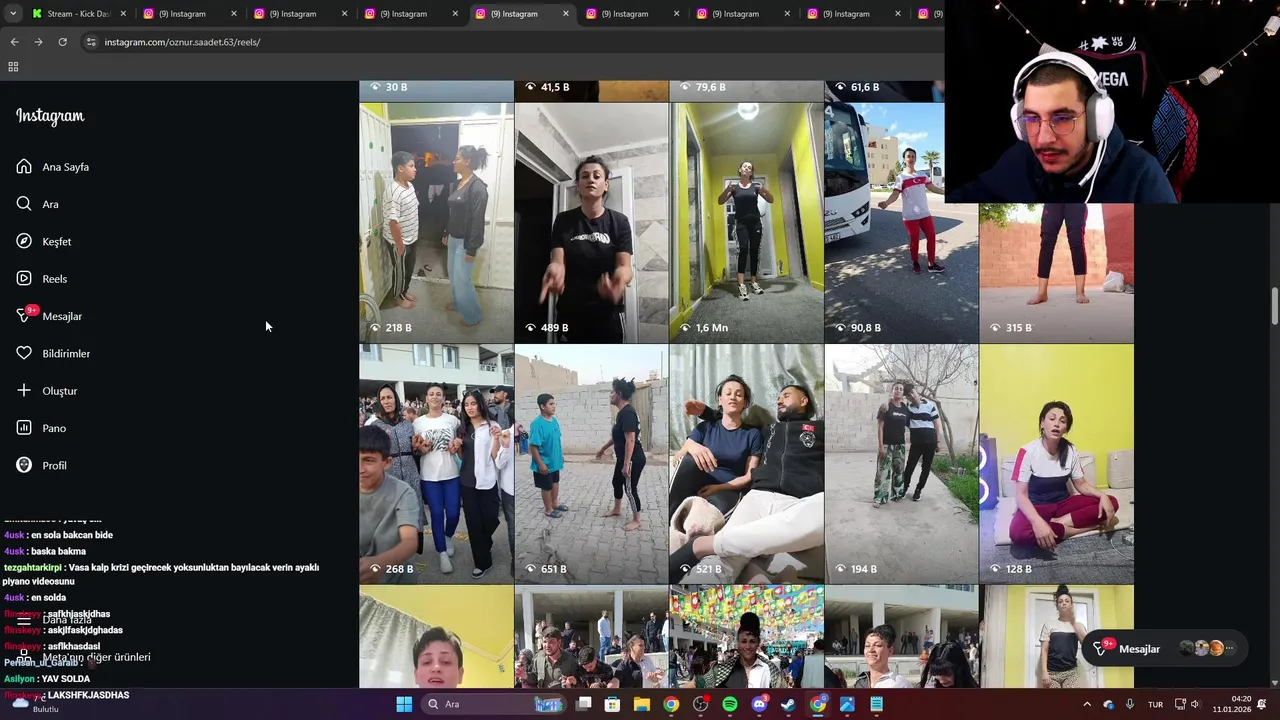Viewport: 1280px width, 720px height.
Task: Open the reel with 268 B views
Action: pos(436,464)
